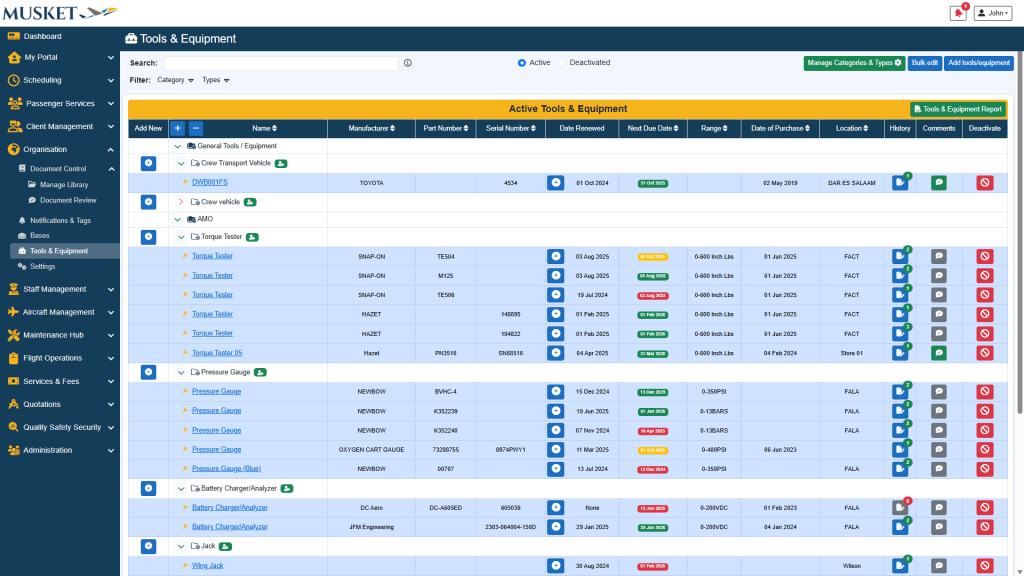The image size is (1024, 576).
Task: Click the plus expand-all button in header
Action: click(177, 128)
